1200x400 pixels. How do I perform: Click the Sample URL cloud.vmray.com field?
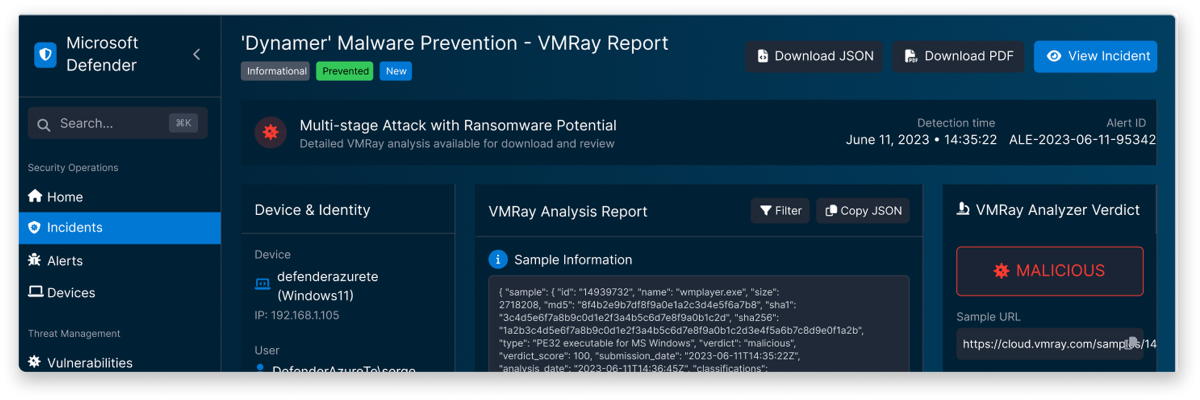(x=1049, y=343)
